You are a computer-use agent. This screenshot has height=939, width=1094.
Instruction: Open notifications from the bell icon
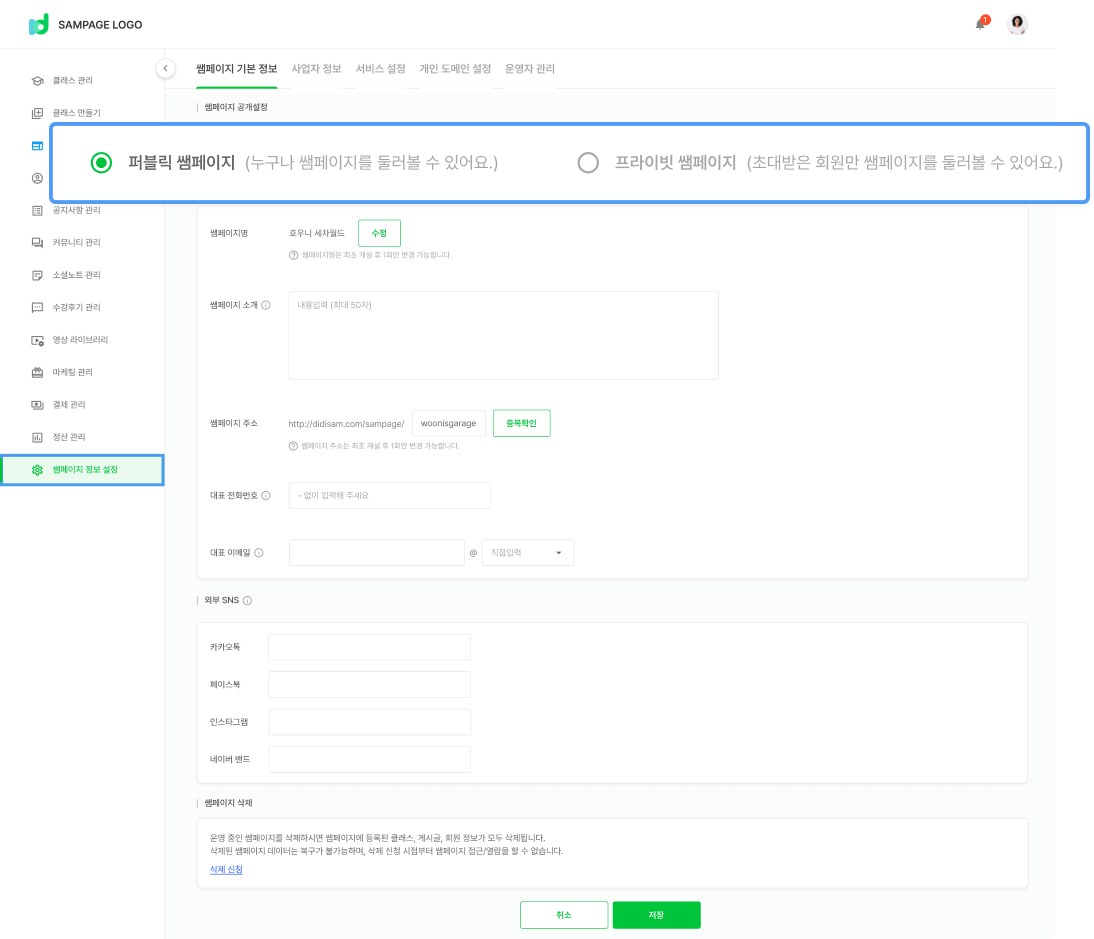(980, 24)
